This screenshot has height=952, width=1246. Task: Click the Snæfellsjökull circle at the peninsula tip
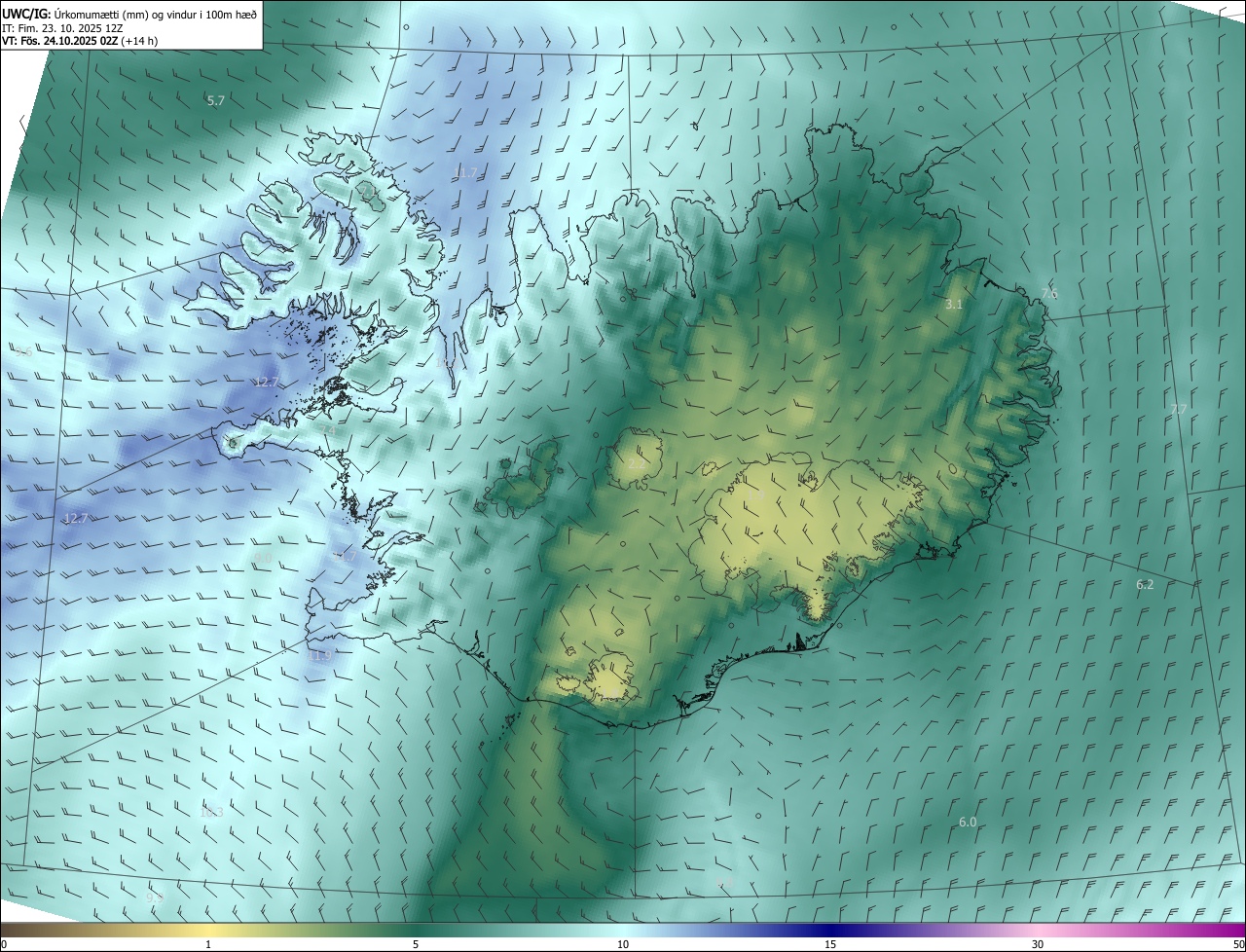(x=233, y=443)
